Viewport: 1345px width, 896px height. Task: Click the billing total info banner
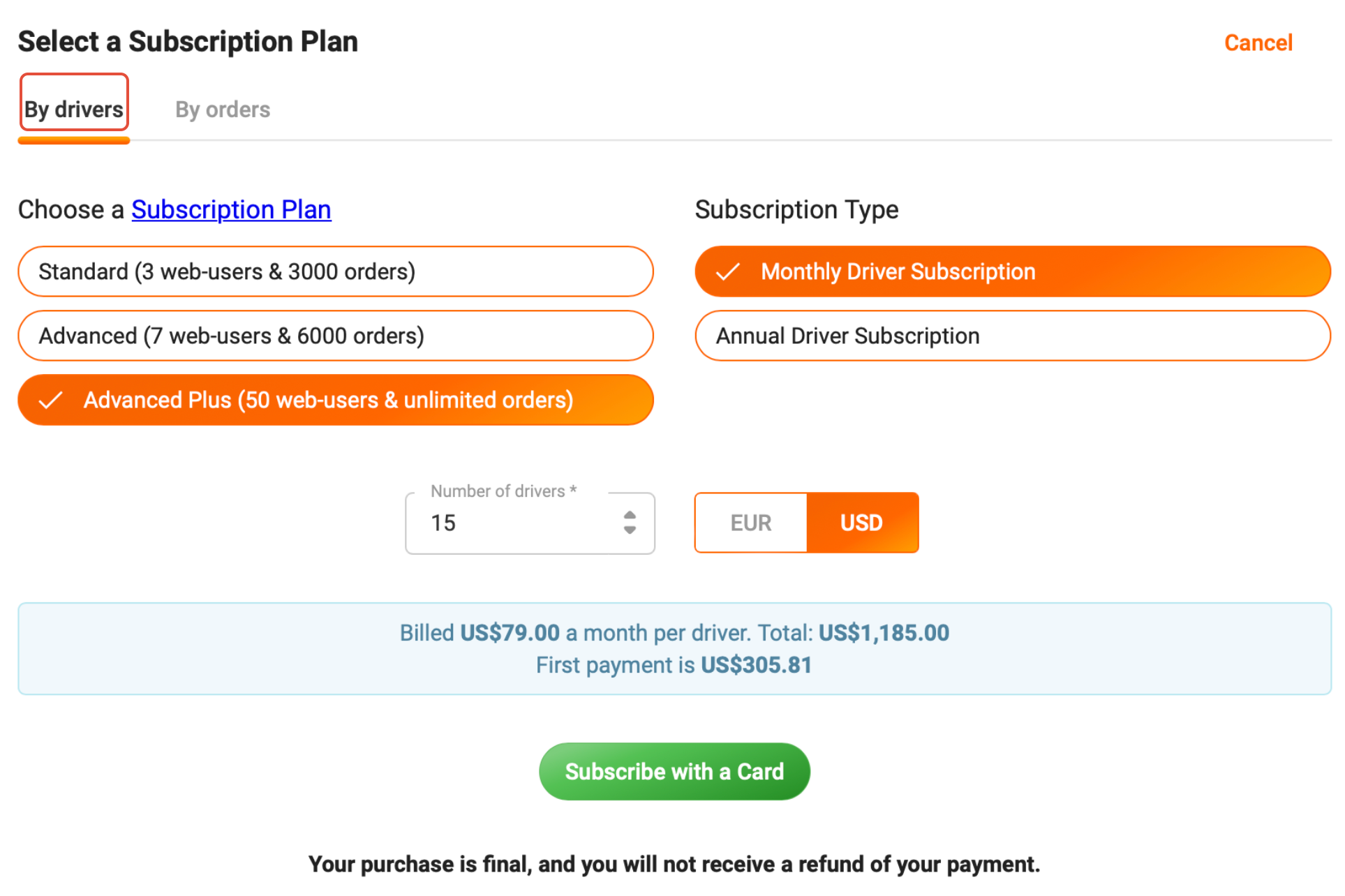tap(674, 649)
